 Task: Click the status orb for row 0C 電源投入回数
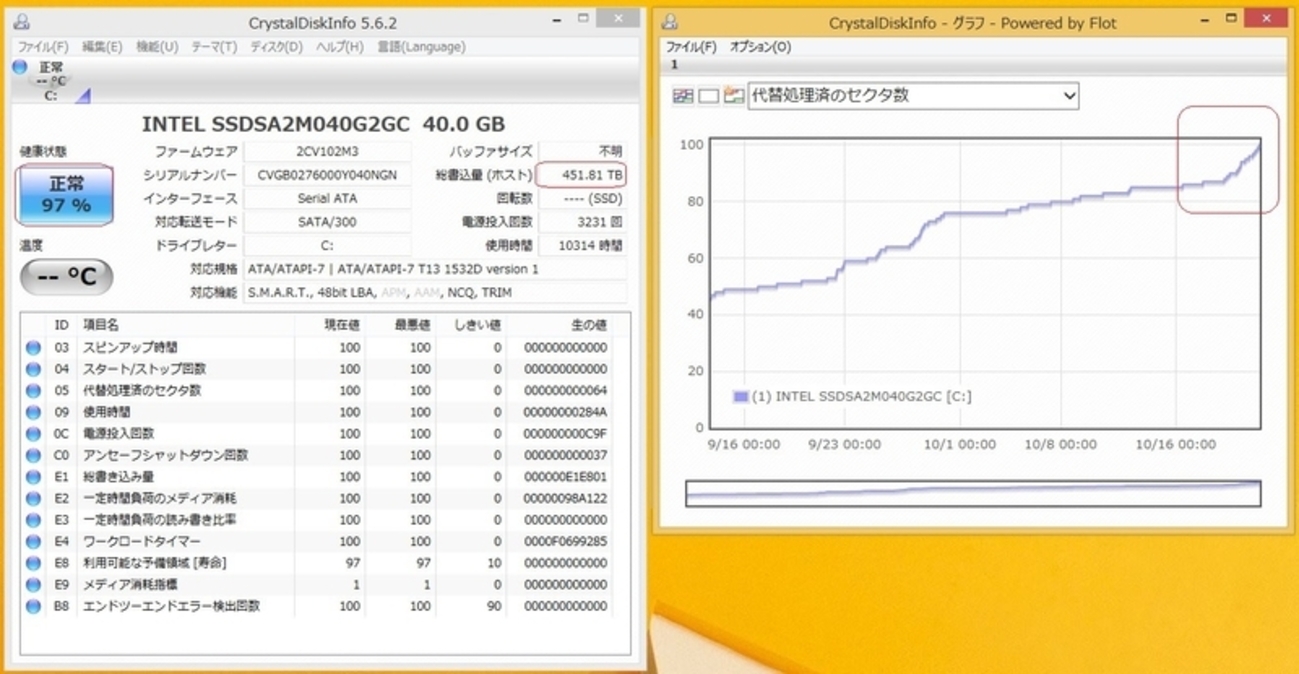(x=33, y=434)
